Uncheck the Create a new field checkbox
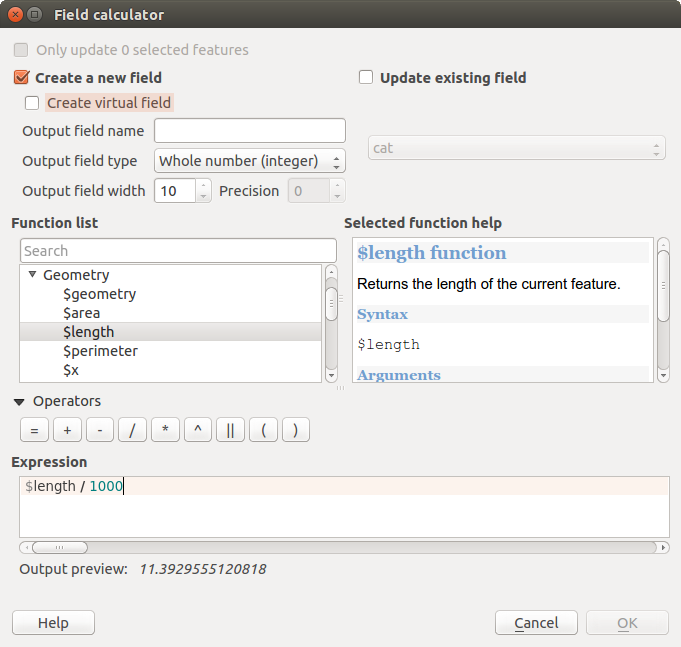This screenshot has width=681, height=647. click(x=21, y=77)
